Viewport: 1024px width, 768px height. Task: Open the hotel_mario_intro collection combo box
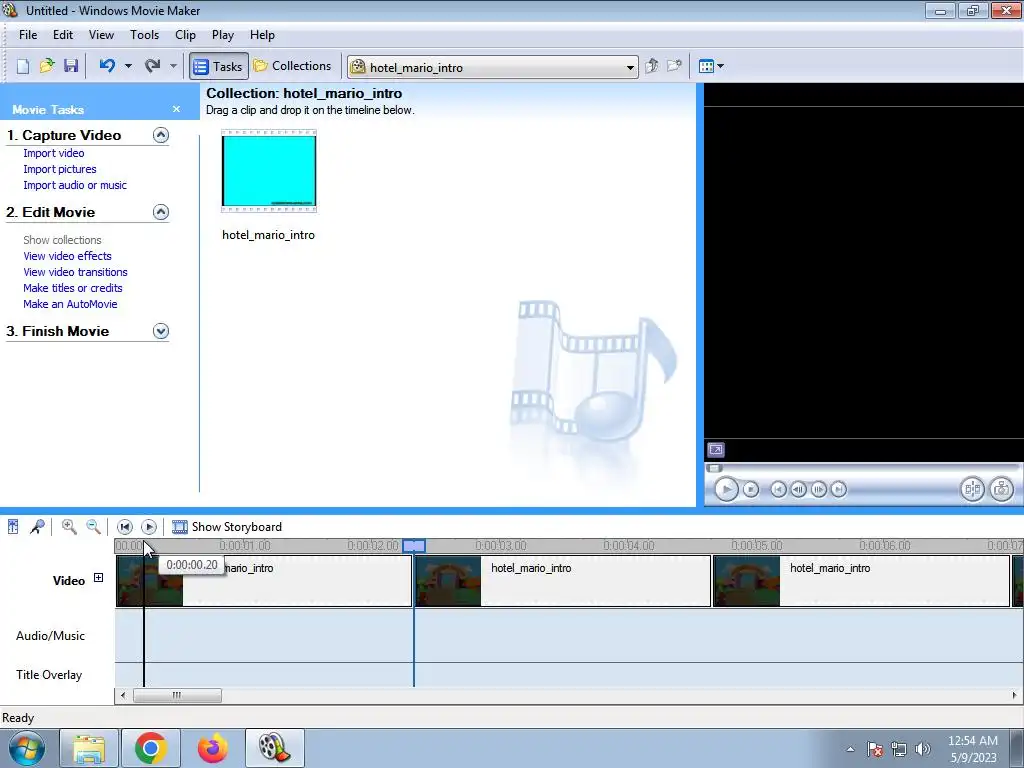[x=493, y=67]
